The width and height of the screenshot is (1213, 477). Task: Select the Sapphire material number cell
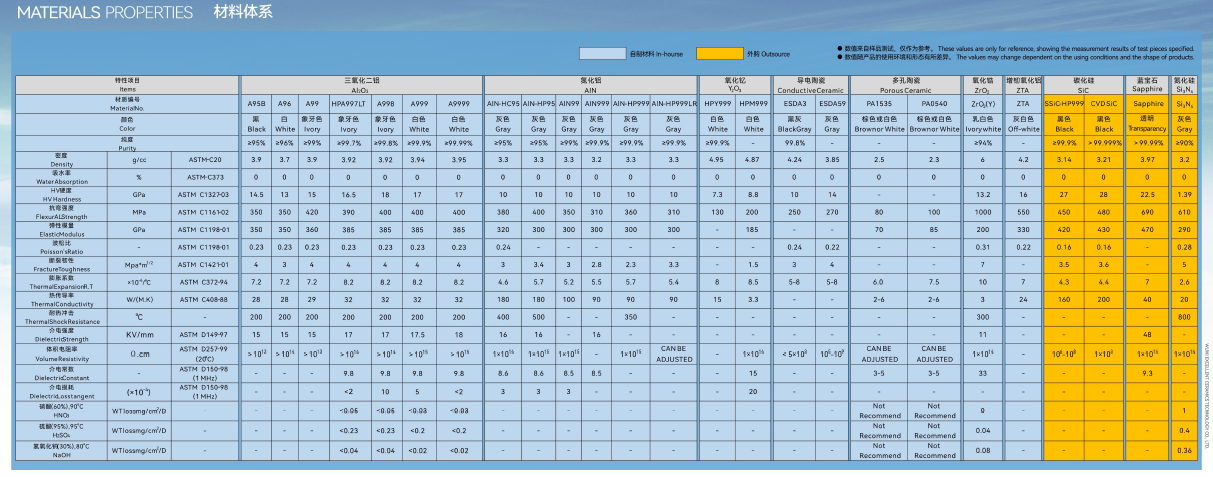(1148, 103)
